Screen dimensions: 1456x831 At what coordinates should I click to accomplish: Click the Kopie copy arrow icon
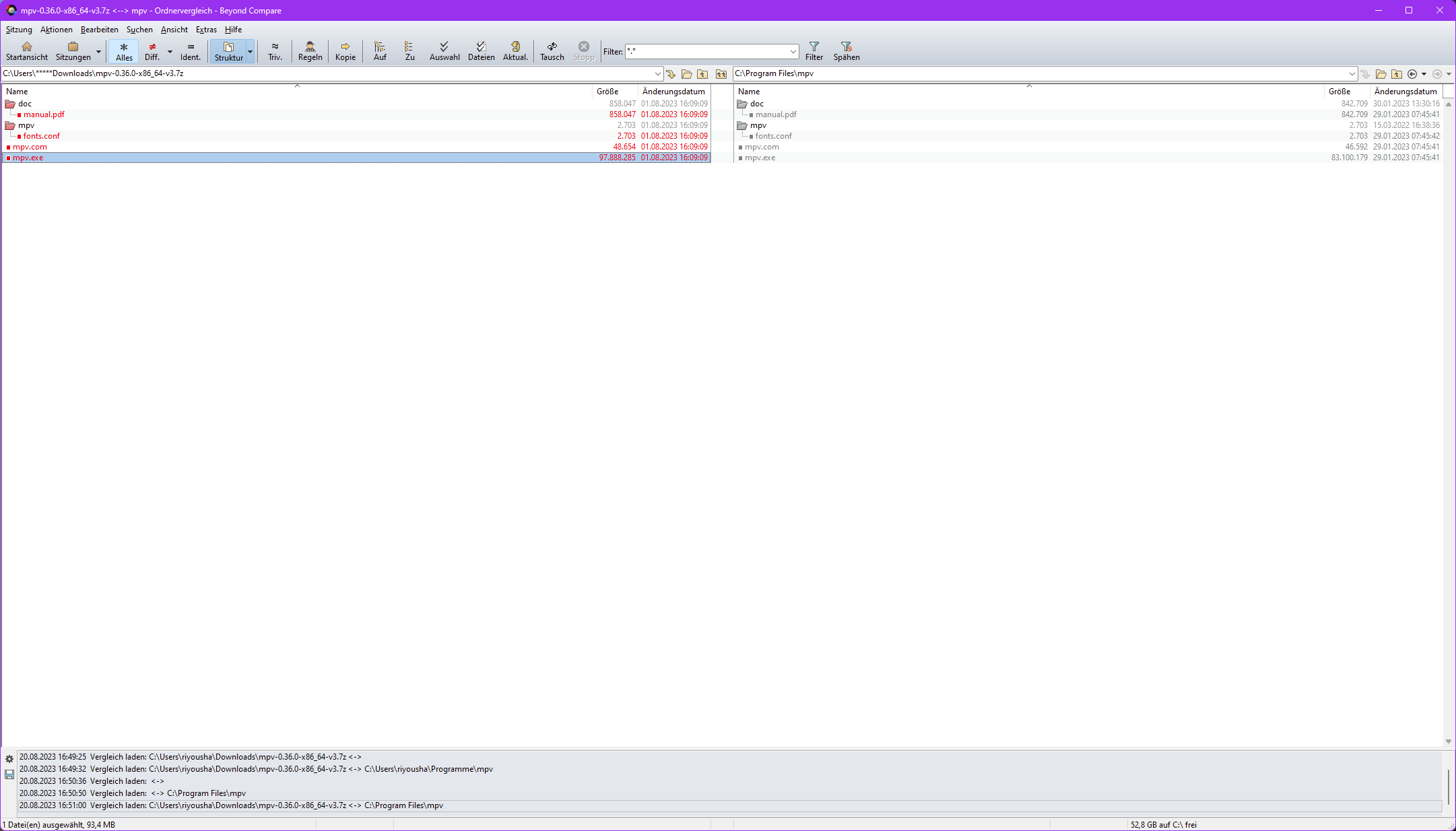tap(345, 51)
